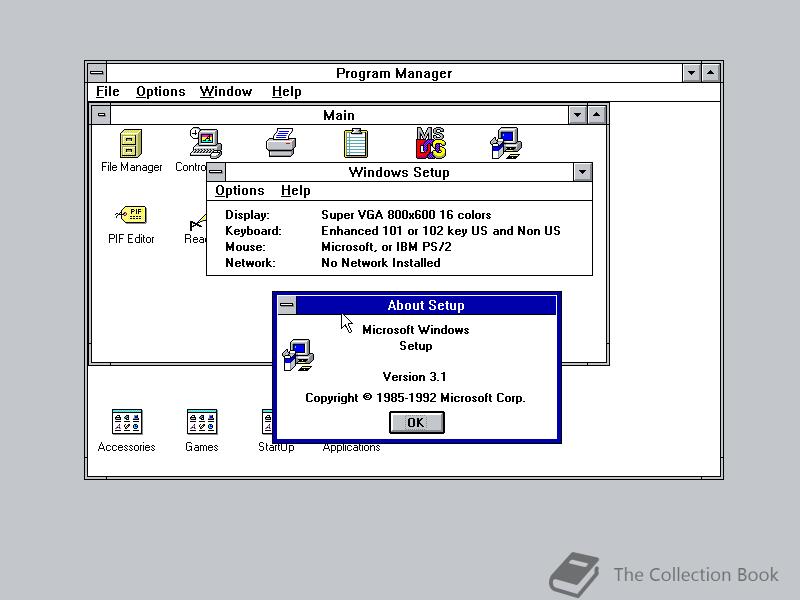The image size is (800, 600).
Task: Click the Version 3.1 text
Action: click(414, 377)
